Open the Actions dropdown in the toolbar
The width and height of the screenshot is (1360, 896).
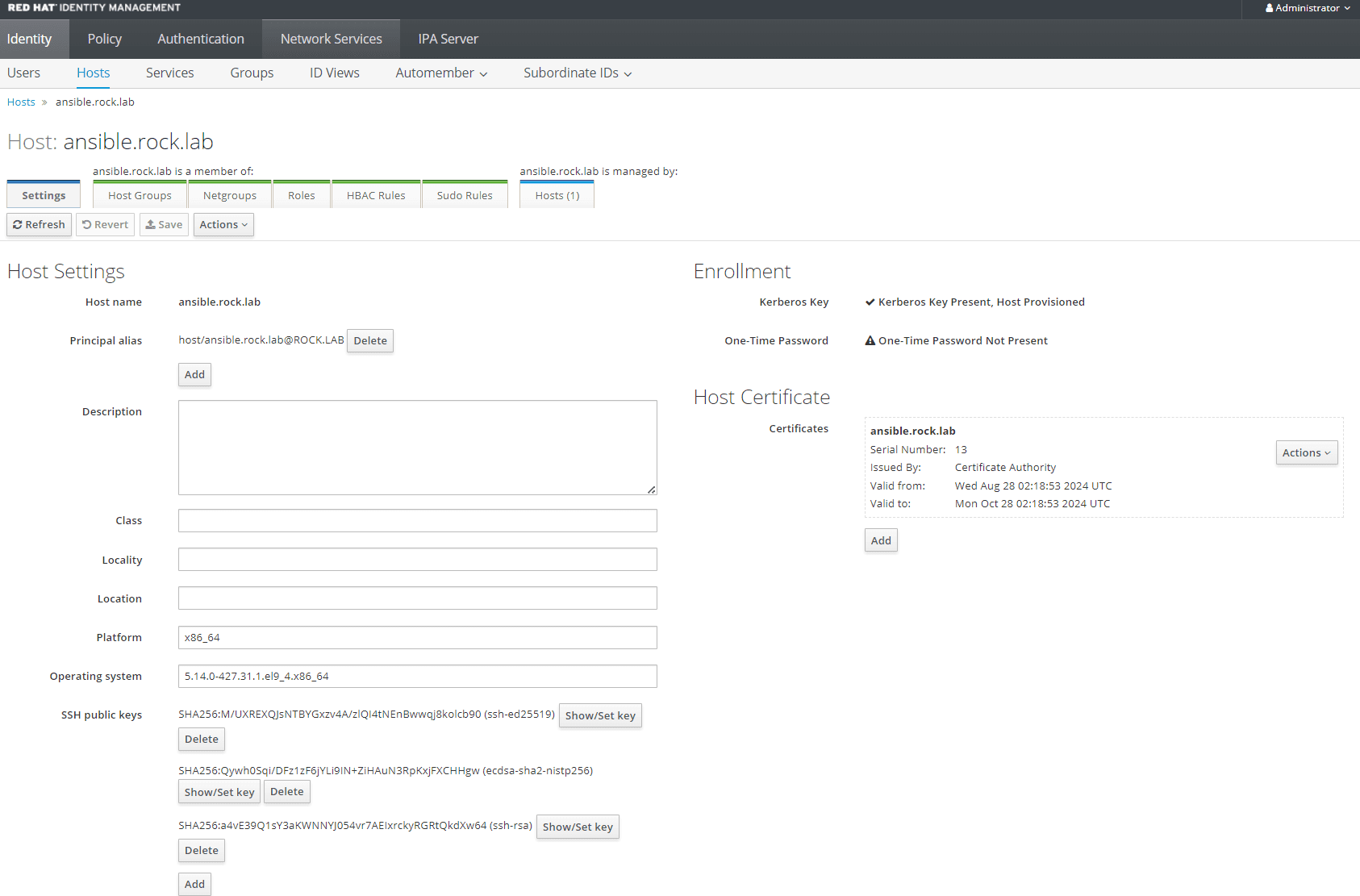(x=223, y=224)
